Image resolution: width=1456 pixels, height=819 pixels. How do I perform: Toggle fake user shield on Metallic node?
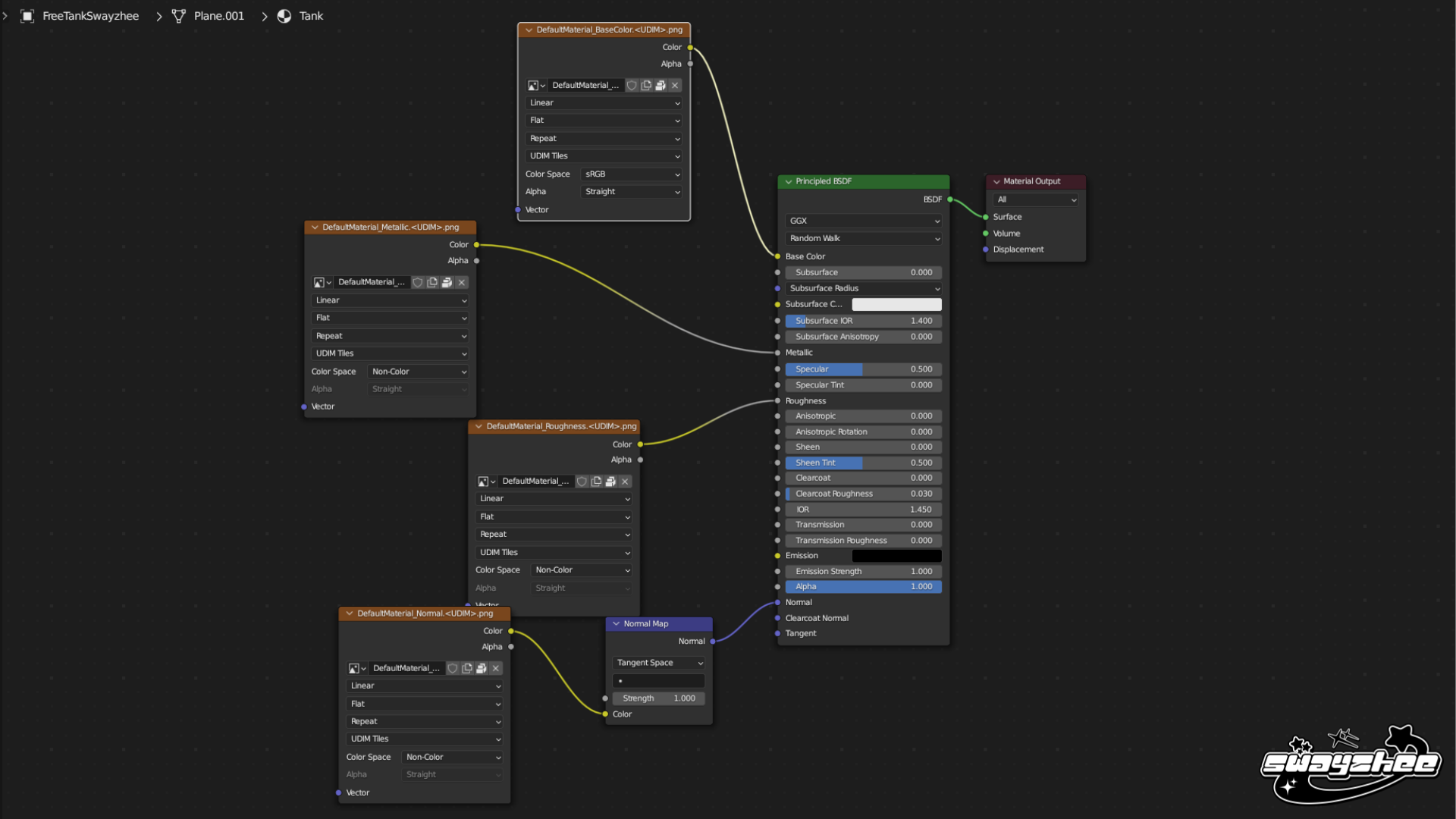tap(418, 282)
